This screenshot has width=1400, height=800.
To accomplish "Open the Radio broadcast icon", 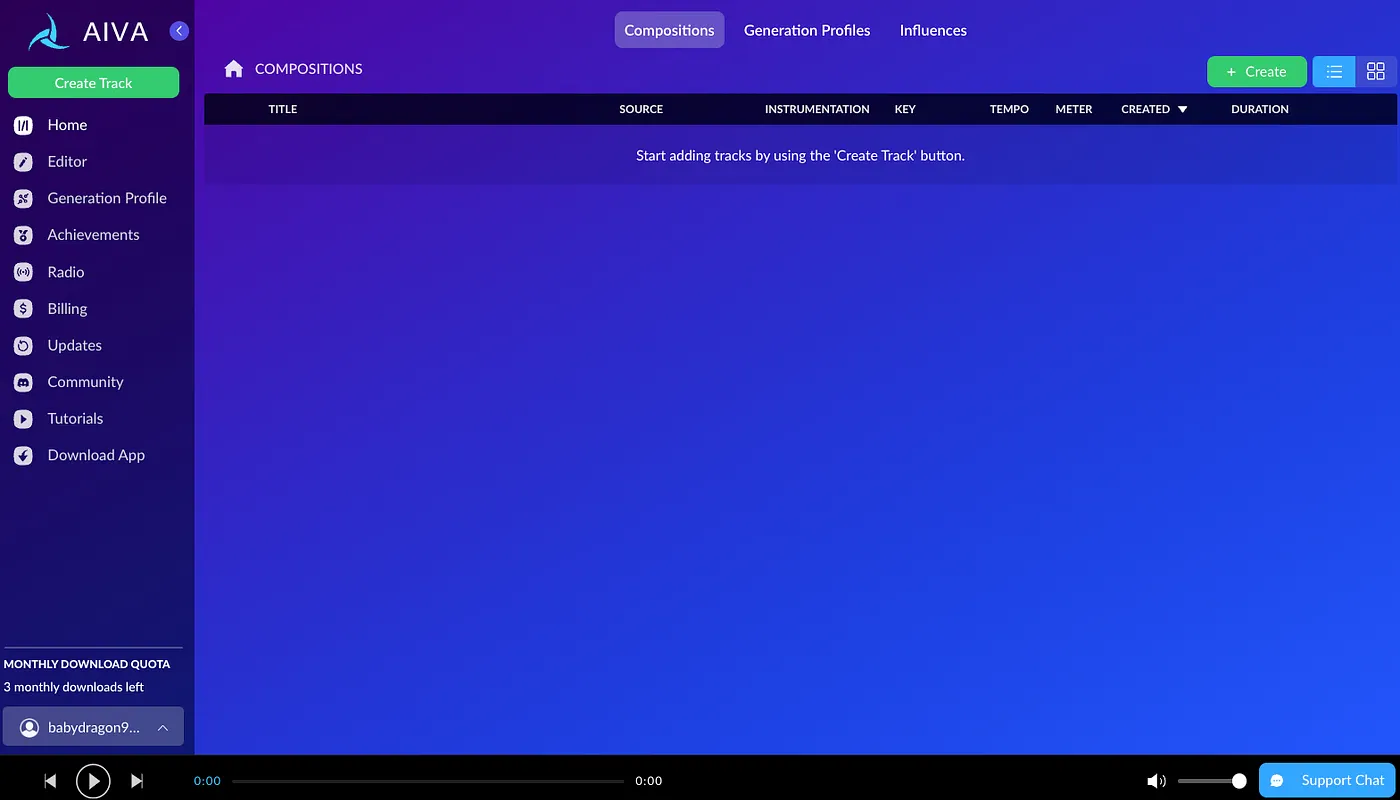I will point(24,272).
